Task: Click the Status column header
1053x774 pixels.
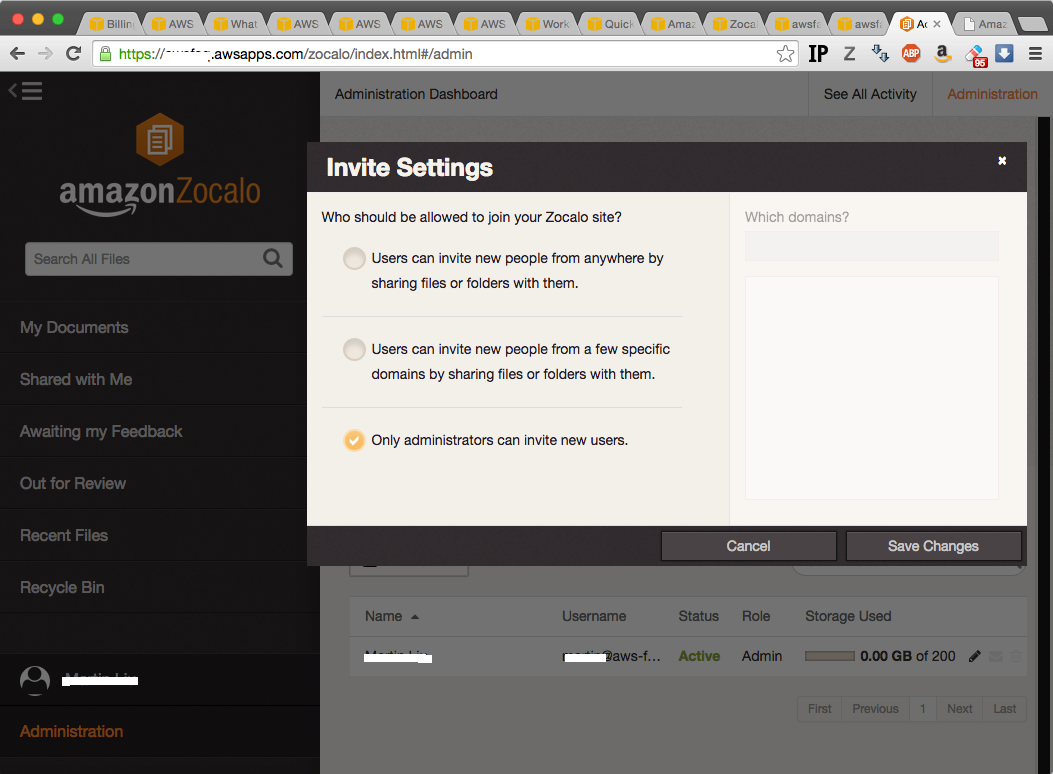Action: pos(698,616)
